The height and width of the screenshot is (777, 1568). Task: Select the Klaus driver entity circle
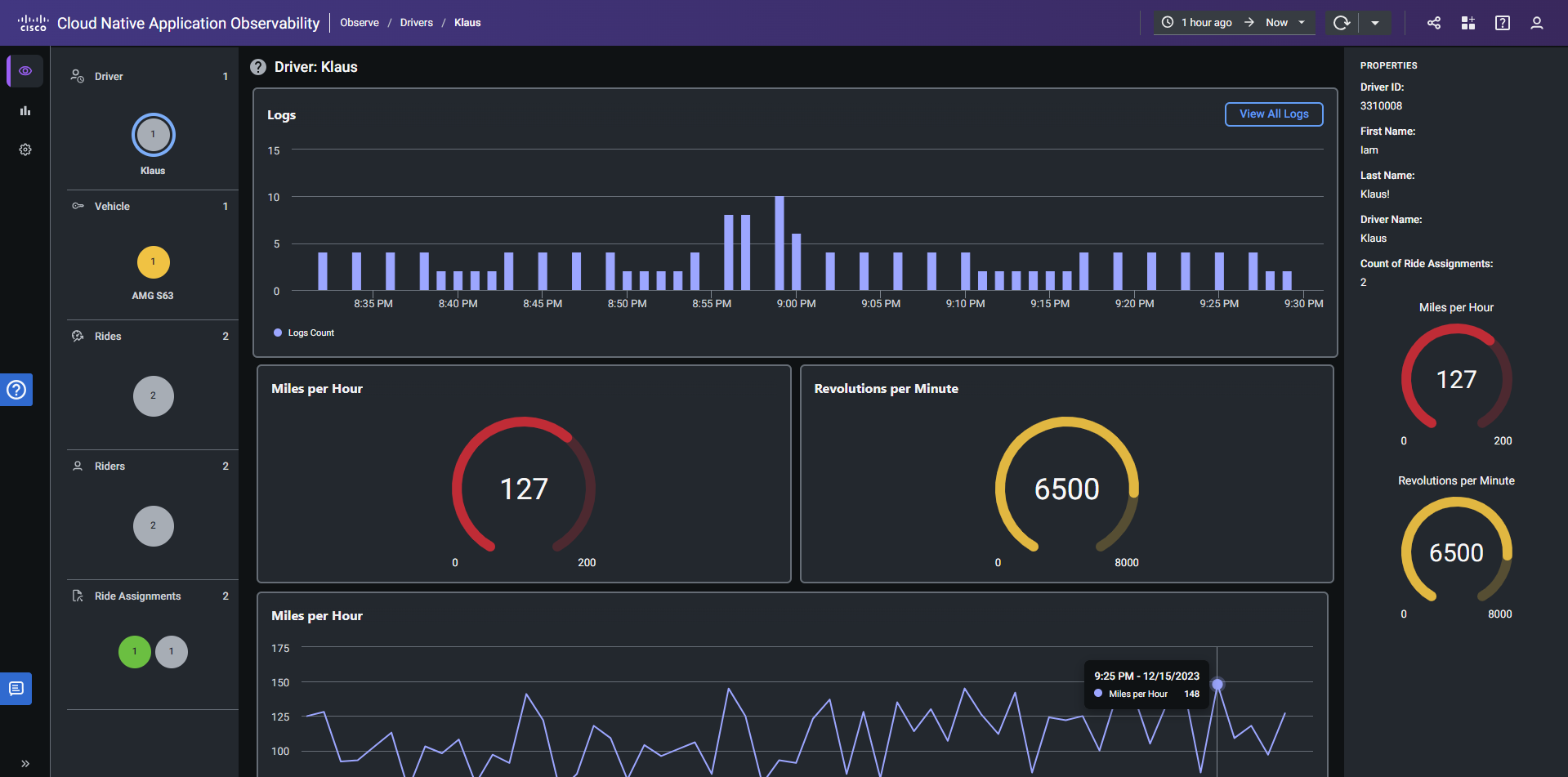pyautogui.click(x=153, y=135)
